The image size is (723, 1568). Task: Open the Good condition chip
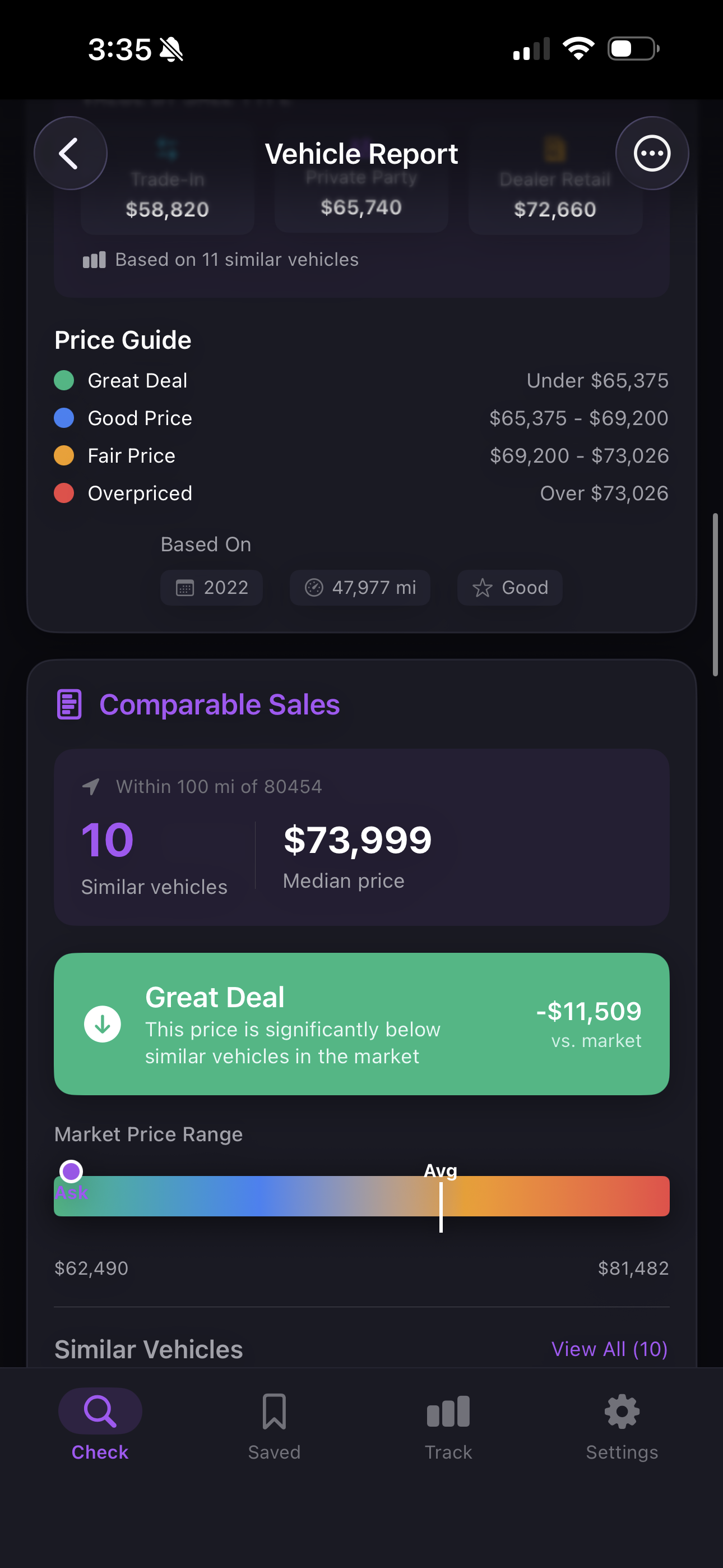pyautogui.click(x=509, y=587)
